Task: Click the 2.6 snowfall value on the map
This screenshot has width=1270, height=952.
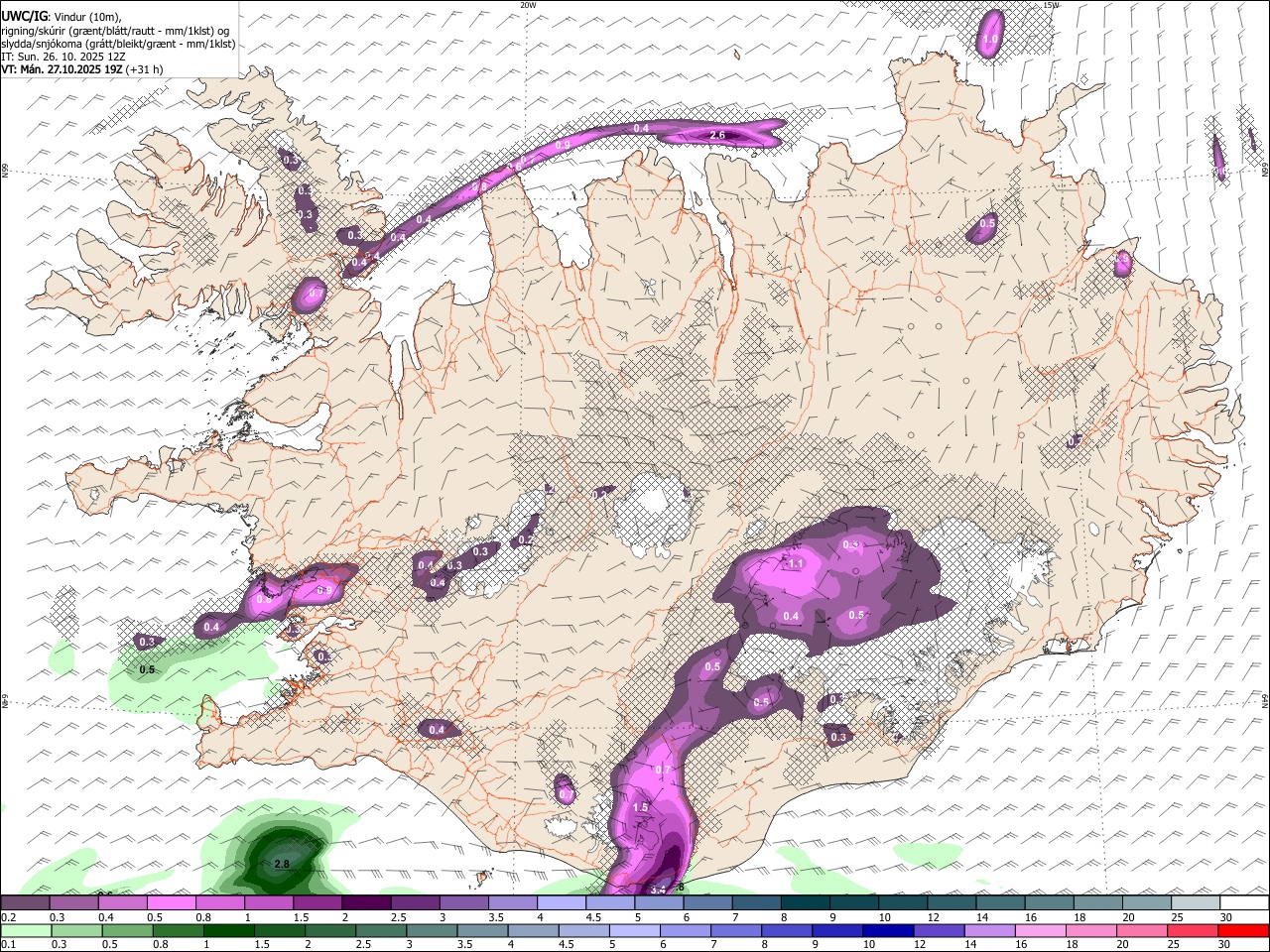Action: [x=718, y=135]
